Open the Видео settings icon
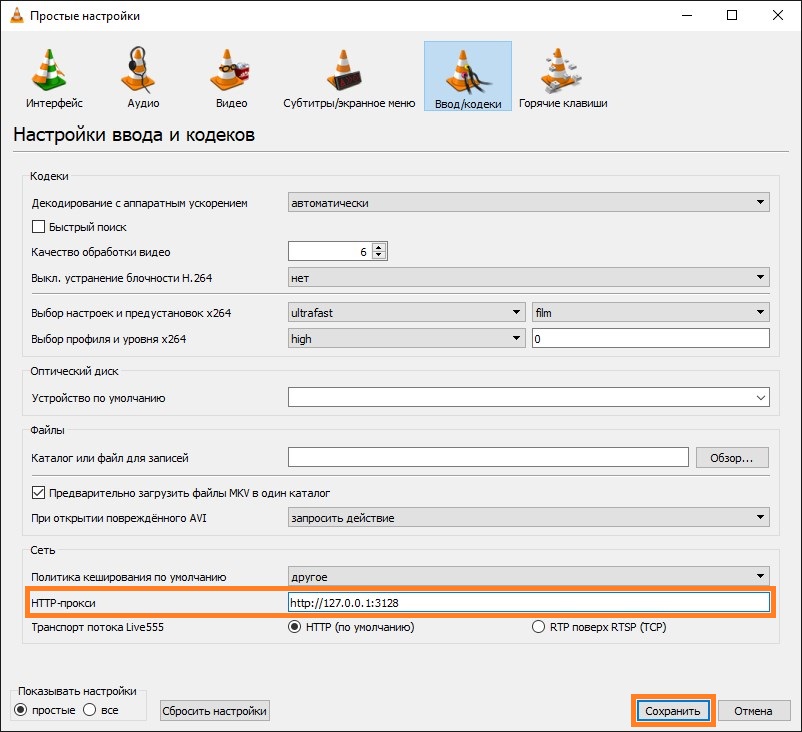The image size is (802, 732). click(x=231, y=71)
